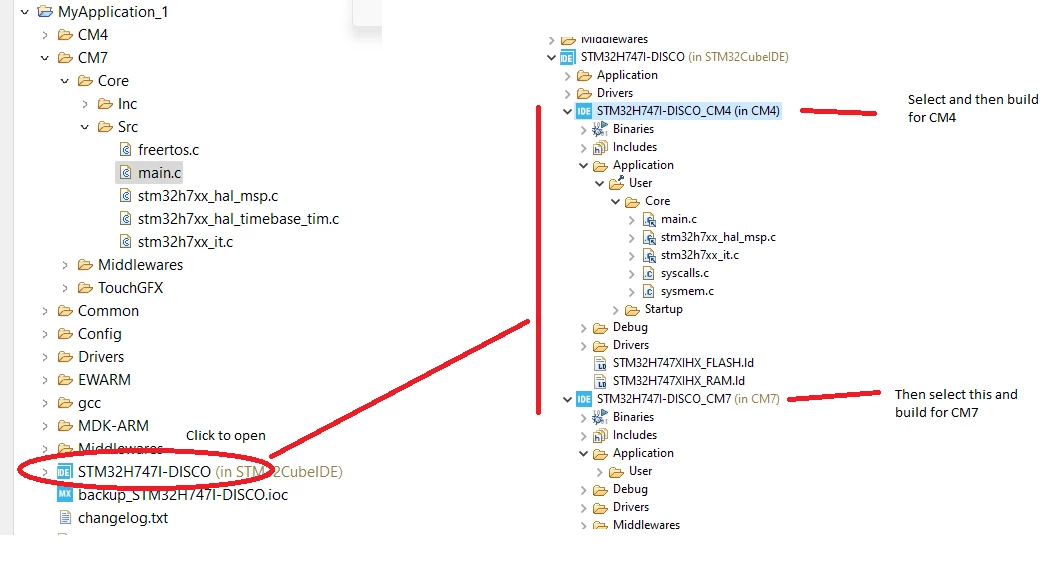Collapse STM32H747I-DISCO (in STM32CubeIDE) in right tree
1058x563 pixels.
tap(551, 57)
